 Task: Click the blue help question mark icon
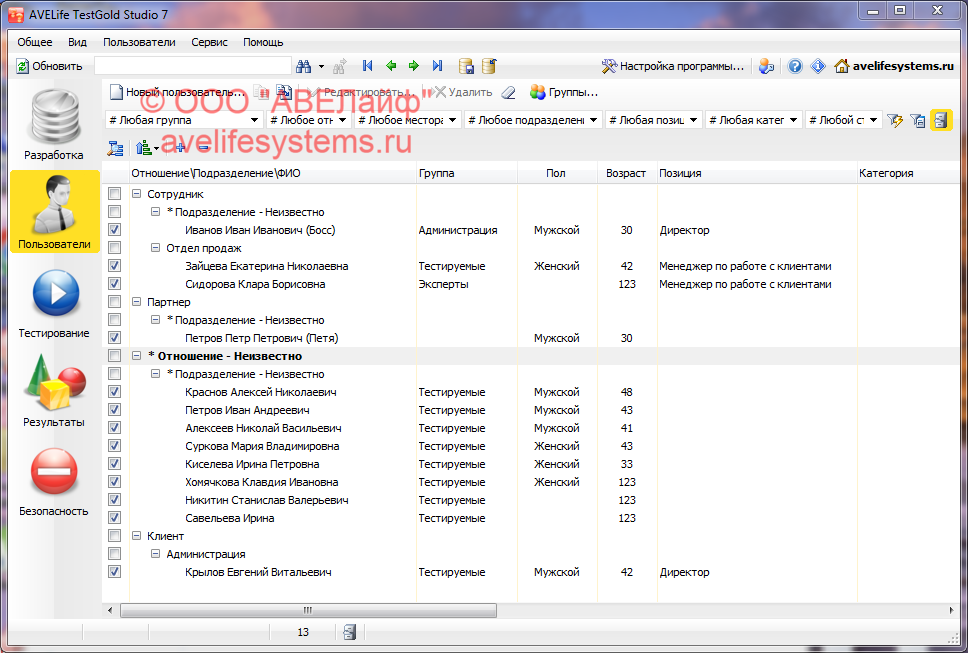(795, 66)
